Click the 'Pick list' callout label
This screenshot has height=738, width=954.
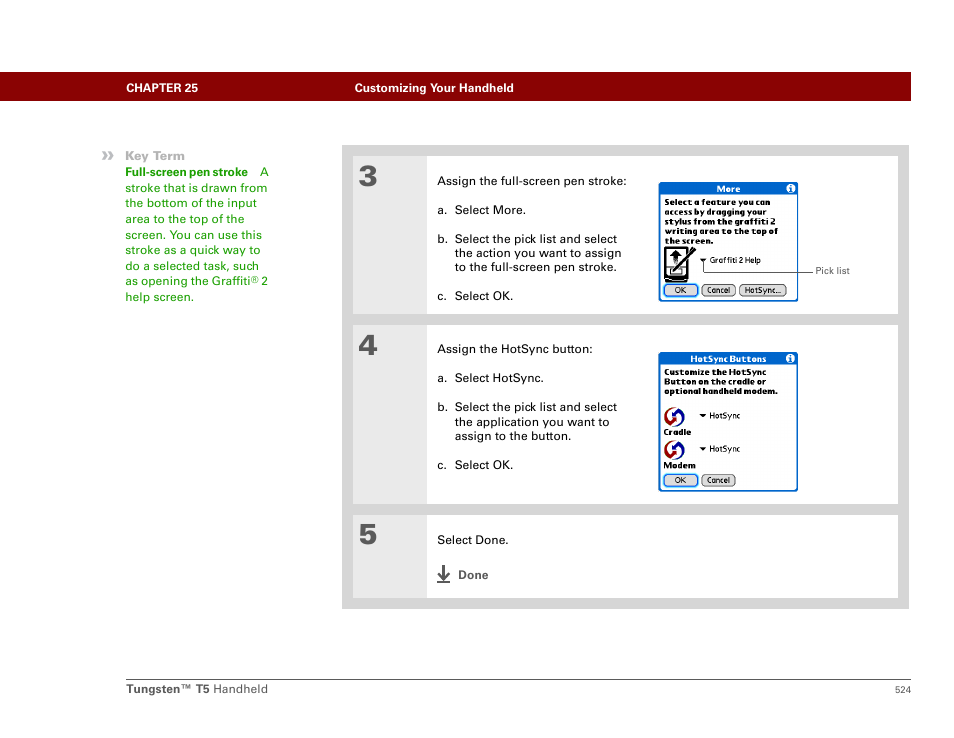point(832,271)
